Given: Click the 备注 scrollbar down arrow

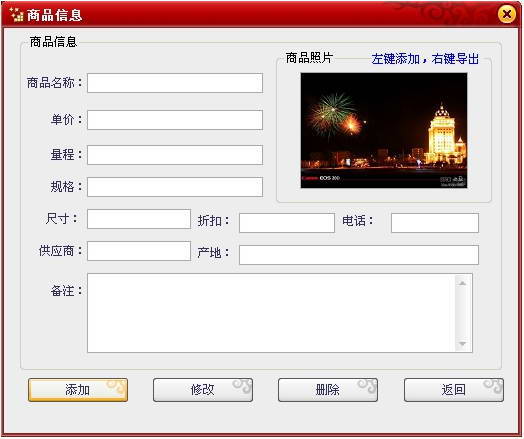Looking at the screenshot, I should pos(463,343).
